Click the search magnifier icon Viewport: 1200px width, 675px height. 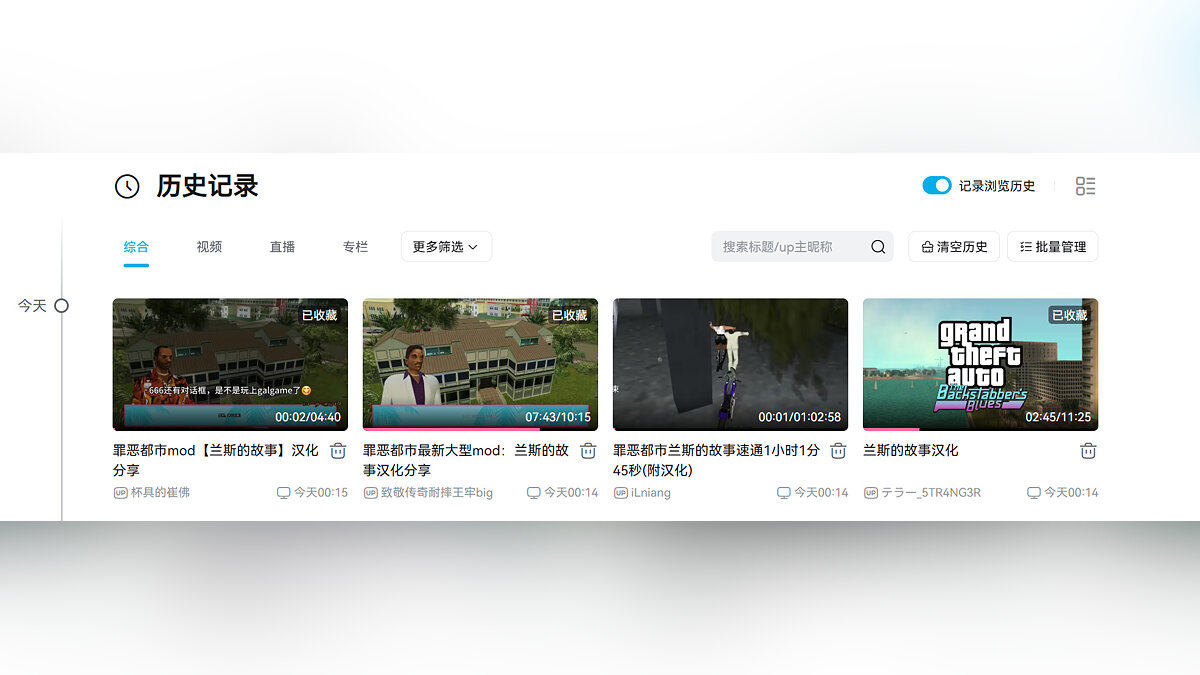coord(878,247)
